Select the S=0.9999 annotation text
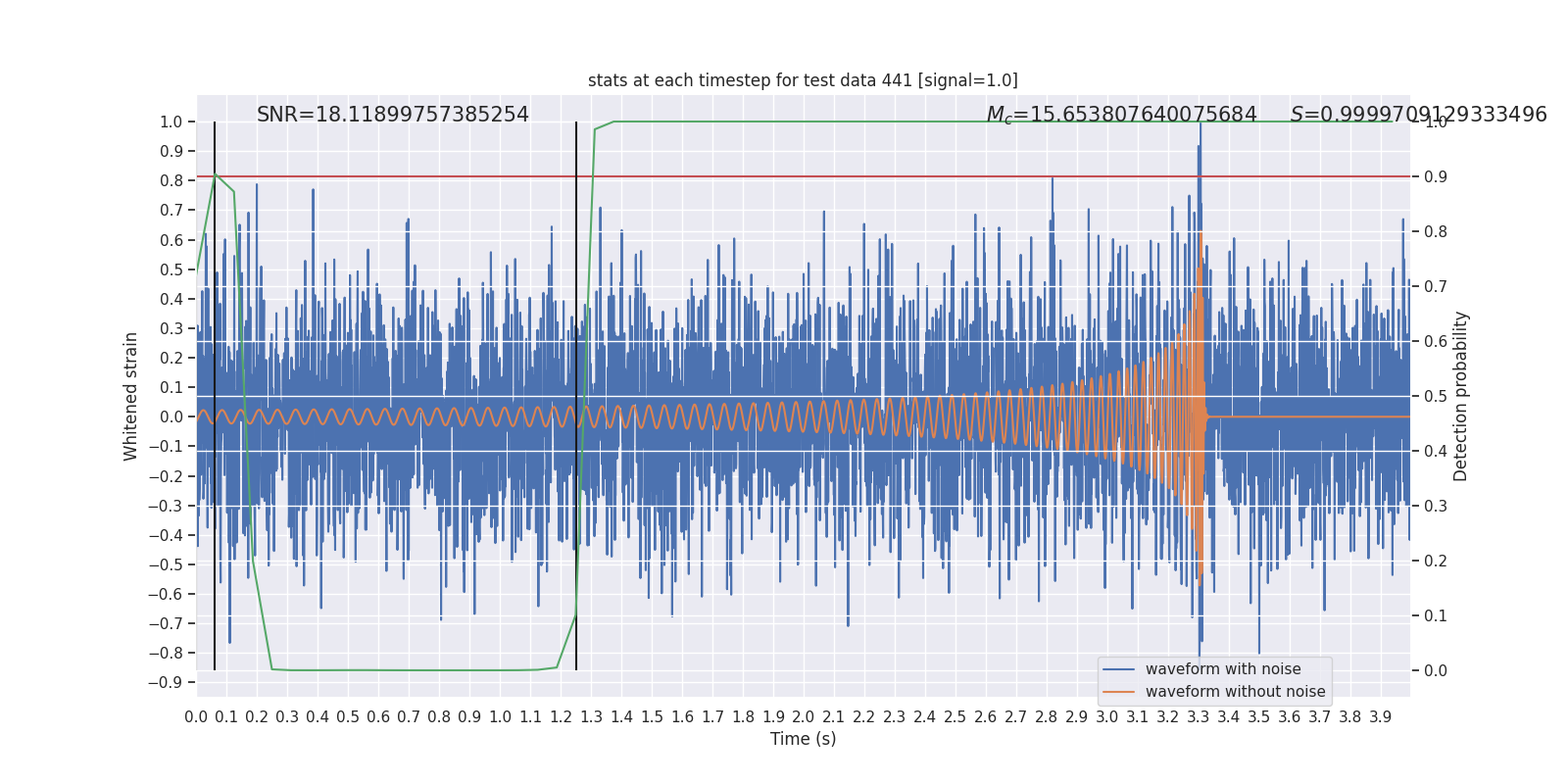Screen dimensions: 1568x784 tap(1418, 115)
